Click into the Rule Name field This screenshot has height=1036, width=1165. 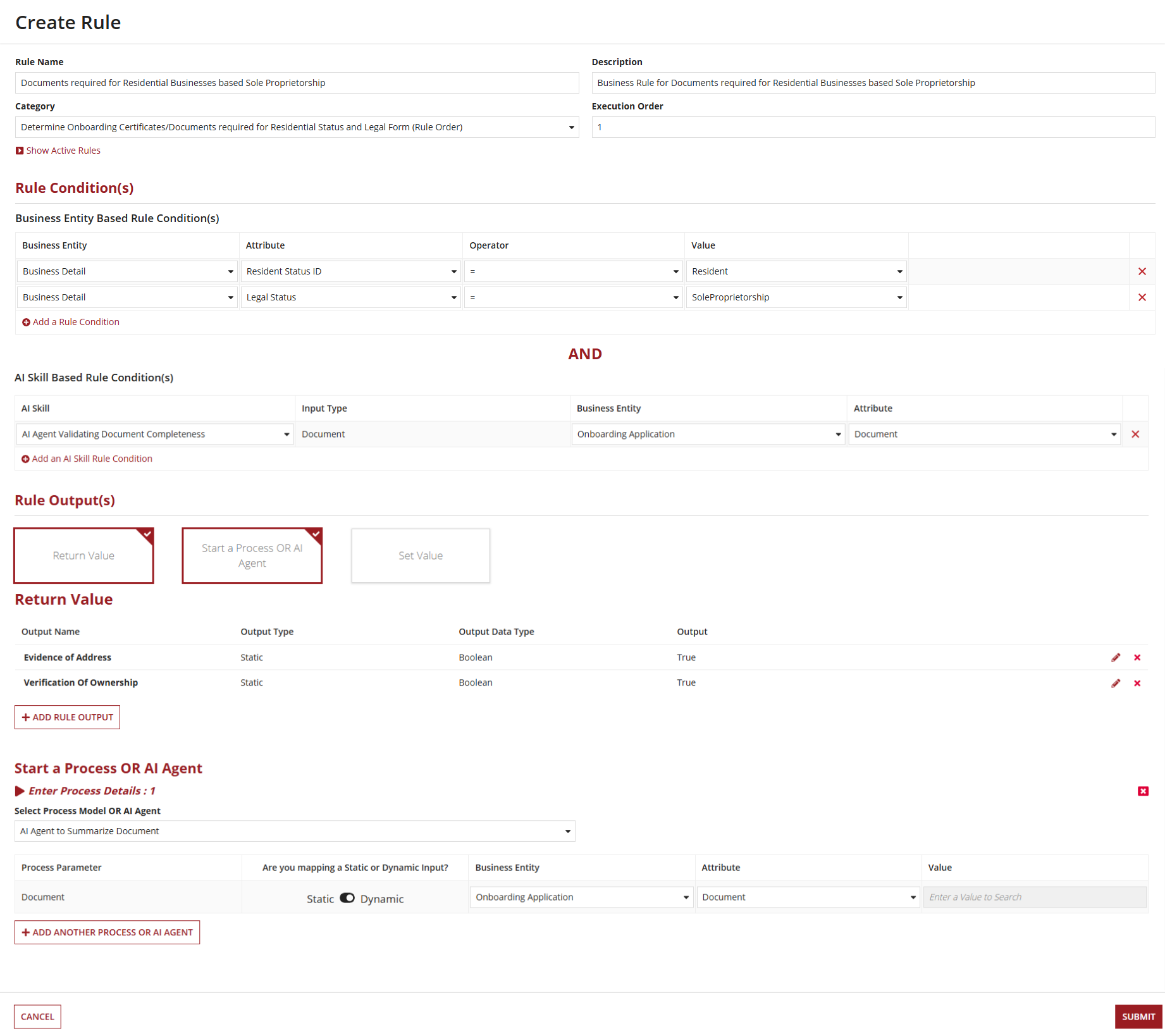pos(297,83)
